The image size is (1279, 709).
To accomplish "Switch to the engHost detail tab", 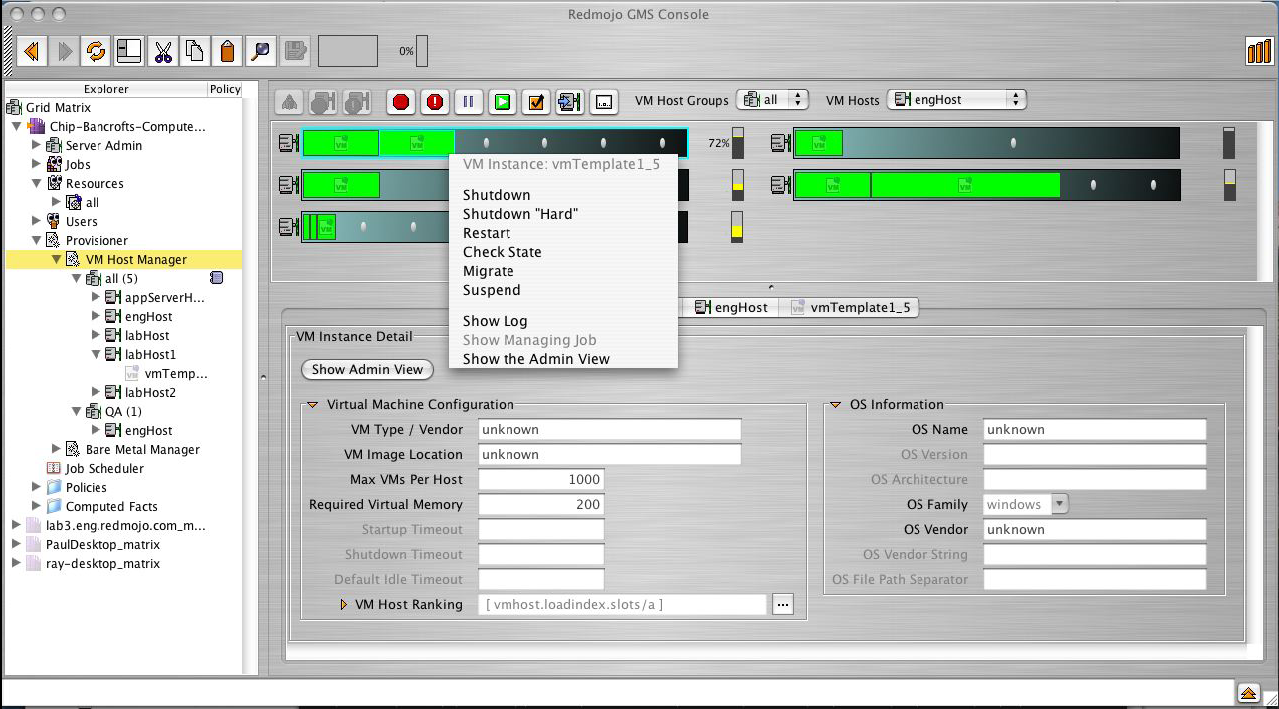I will coord(731,307).
